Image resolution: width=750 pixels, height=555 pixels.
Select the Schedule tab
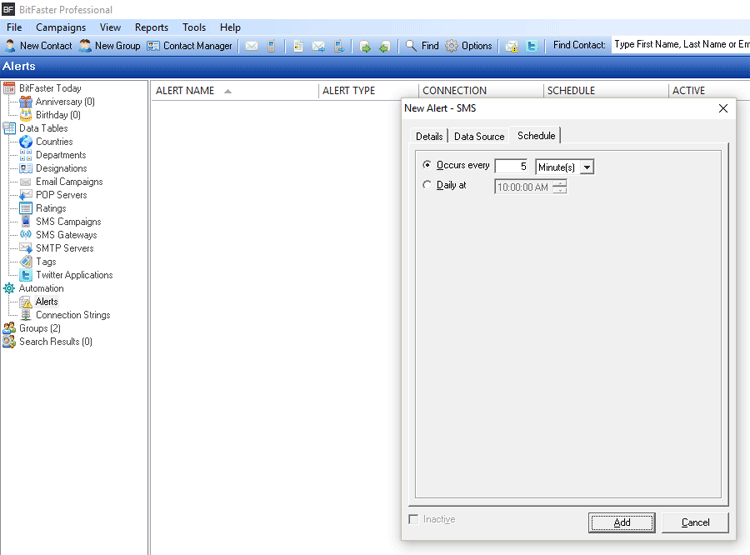point(536,136)
